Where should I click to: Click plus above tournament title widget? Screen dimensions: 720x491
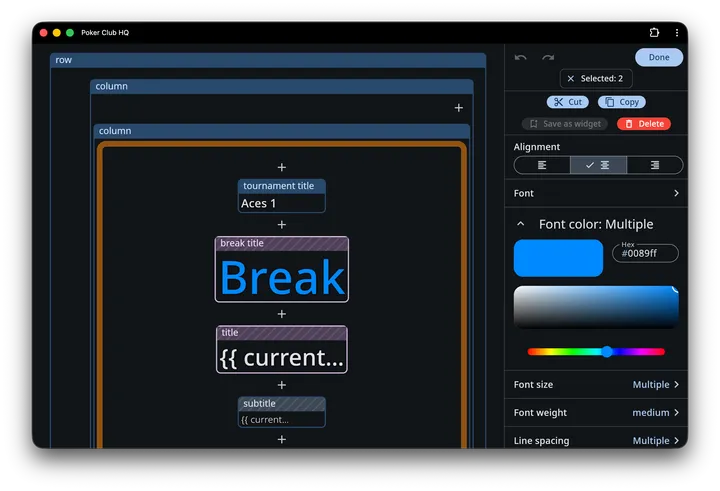coord(281,167)
